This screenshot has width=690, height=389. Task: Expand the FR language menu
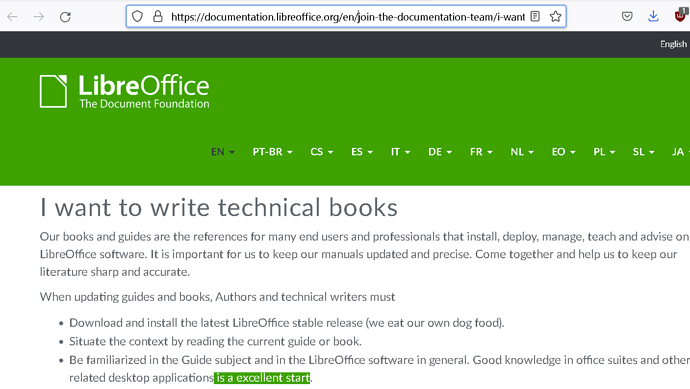481,152
